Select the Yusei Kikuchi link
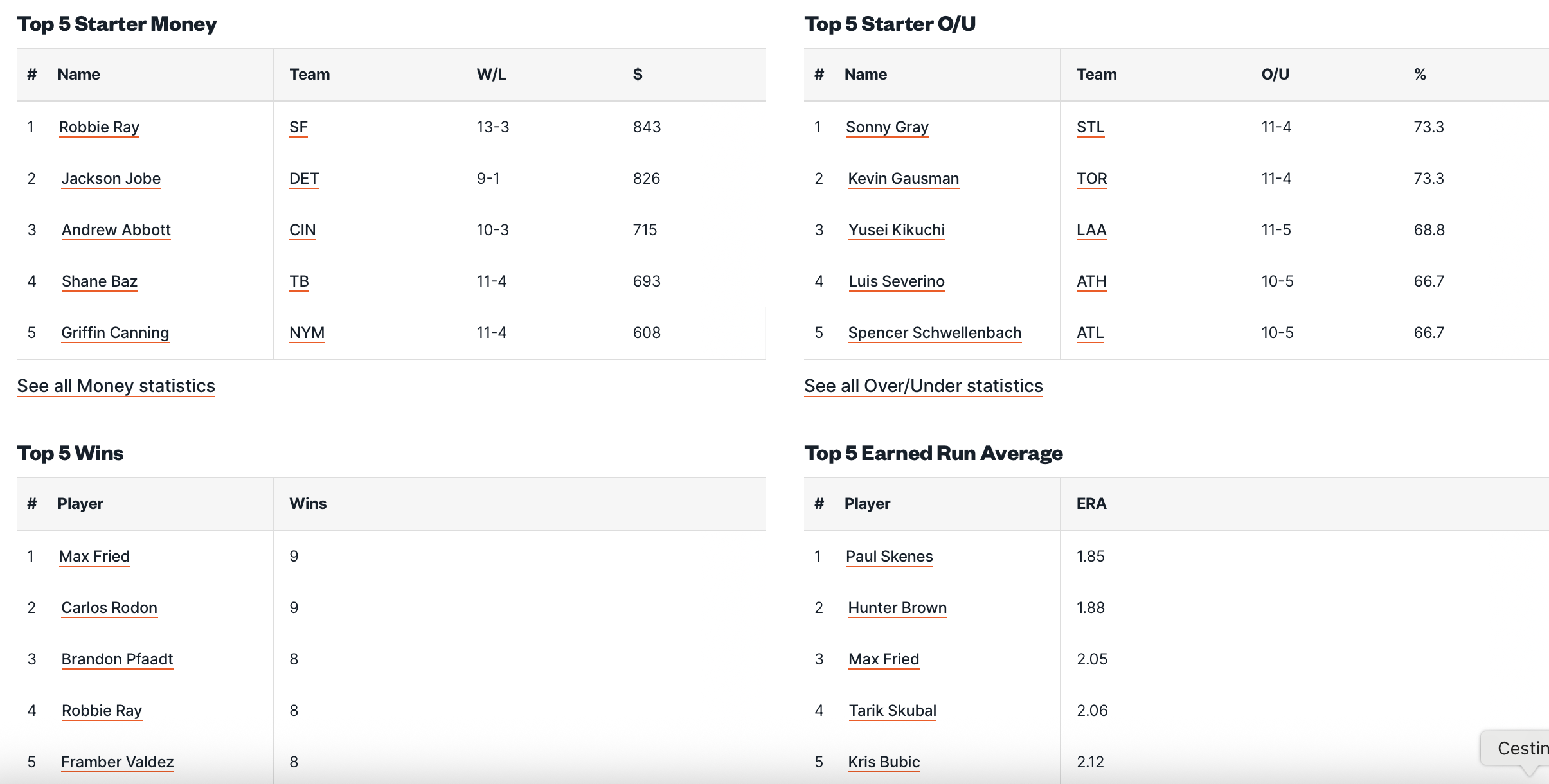 [896, 230]
